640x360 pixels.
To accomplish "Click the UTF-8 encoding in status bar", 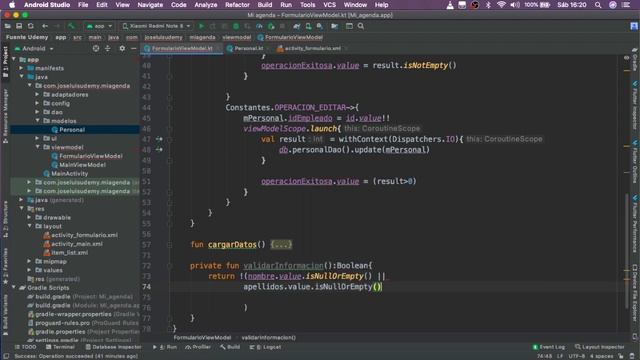I will tap(577, 356).
